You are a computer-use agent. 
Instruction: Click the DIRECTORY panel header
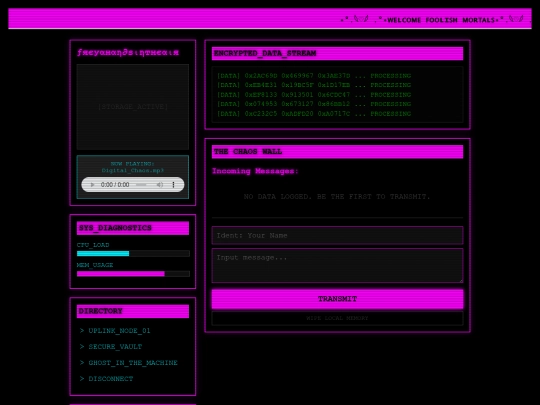tap(133, 311)
